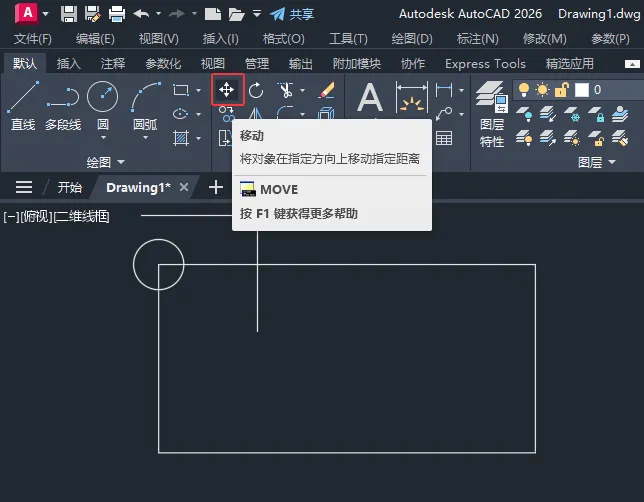Click the Turn All Layers On icon

[x=524, y=138]
